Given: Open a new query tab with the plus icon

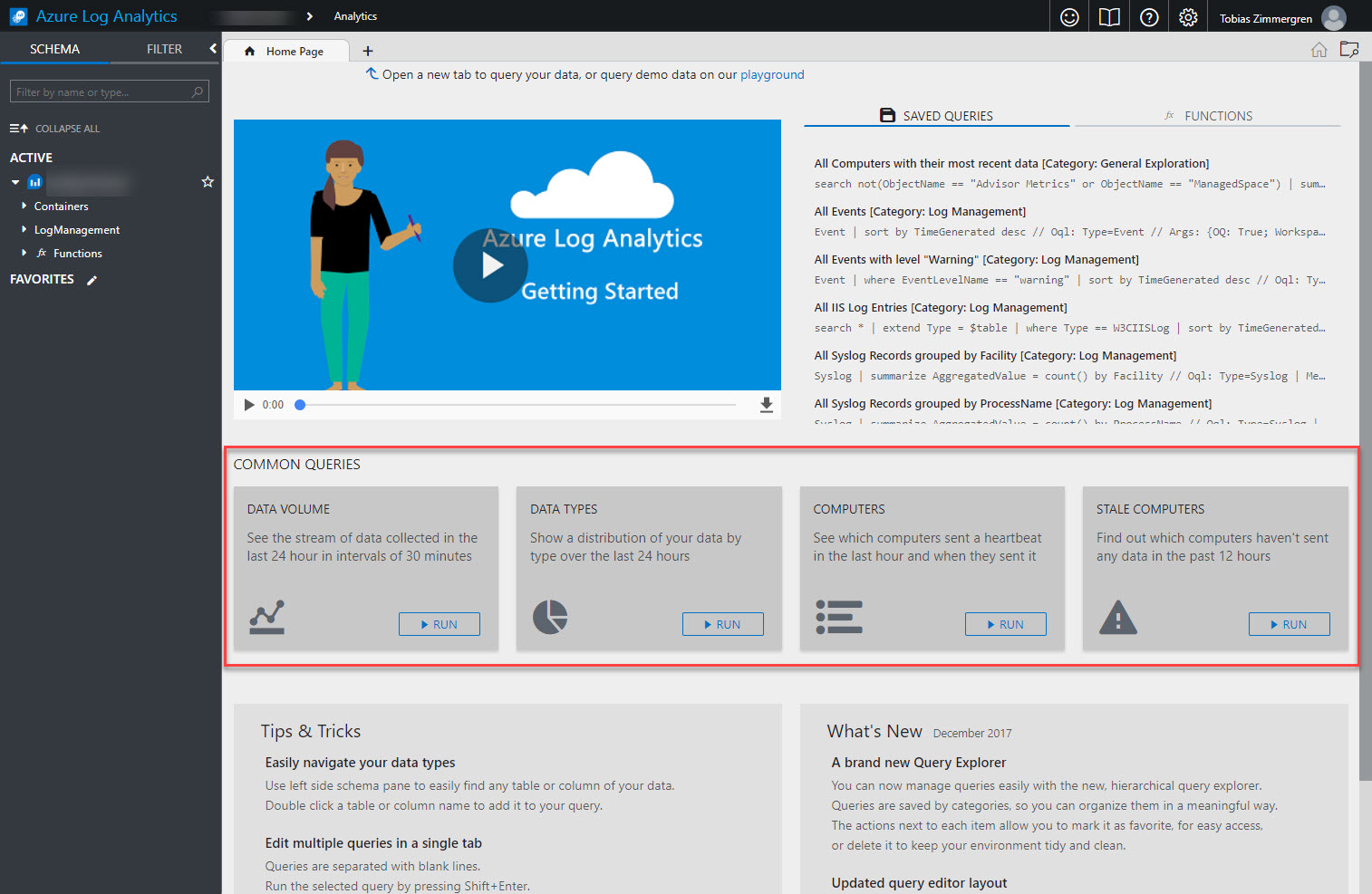Looking at the screenshot, I should (368, 51).
